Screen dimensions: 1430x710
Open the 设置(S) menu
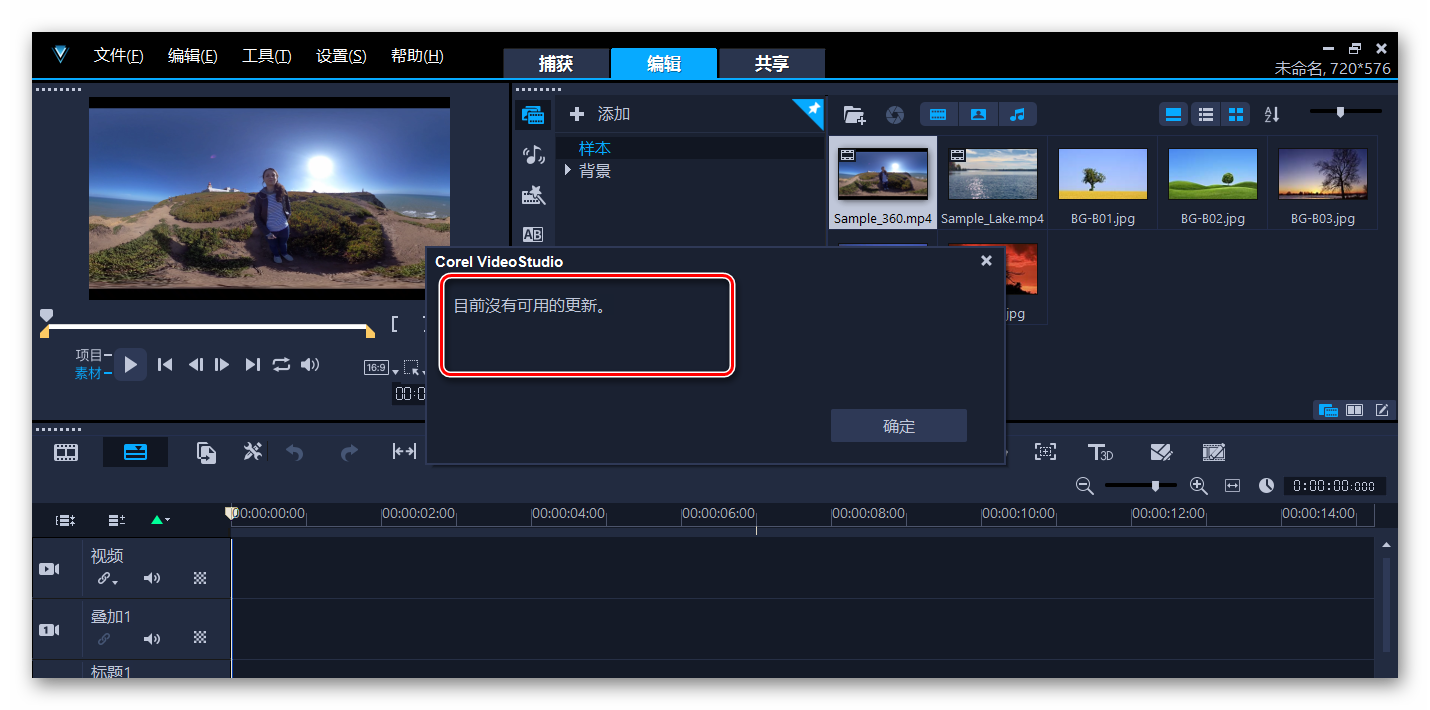pyautogui.click(x=341, y=56)
